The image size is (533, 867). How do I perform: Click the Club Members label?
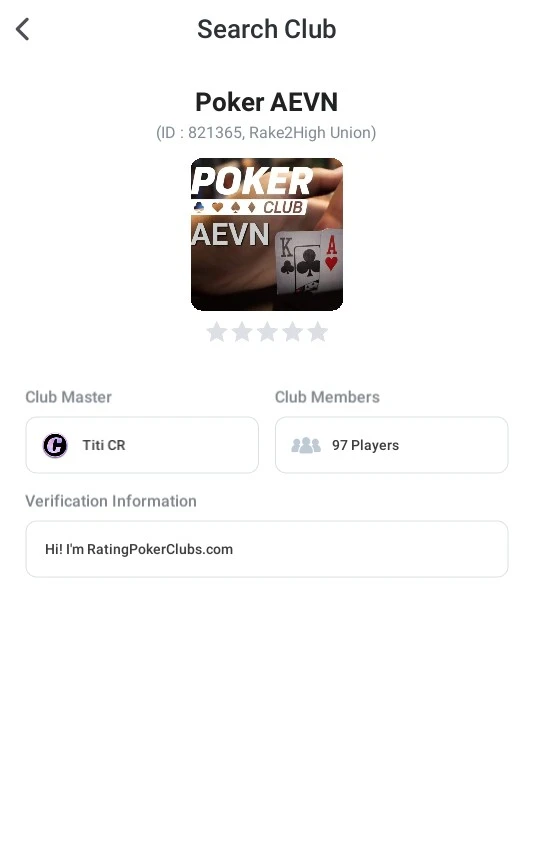coord(327,397)
